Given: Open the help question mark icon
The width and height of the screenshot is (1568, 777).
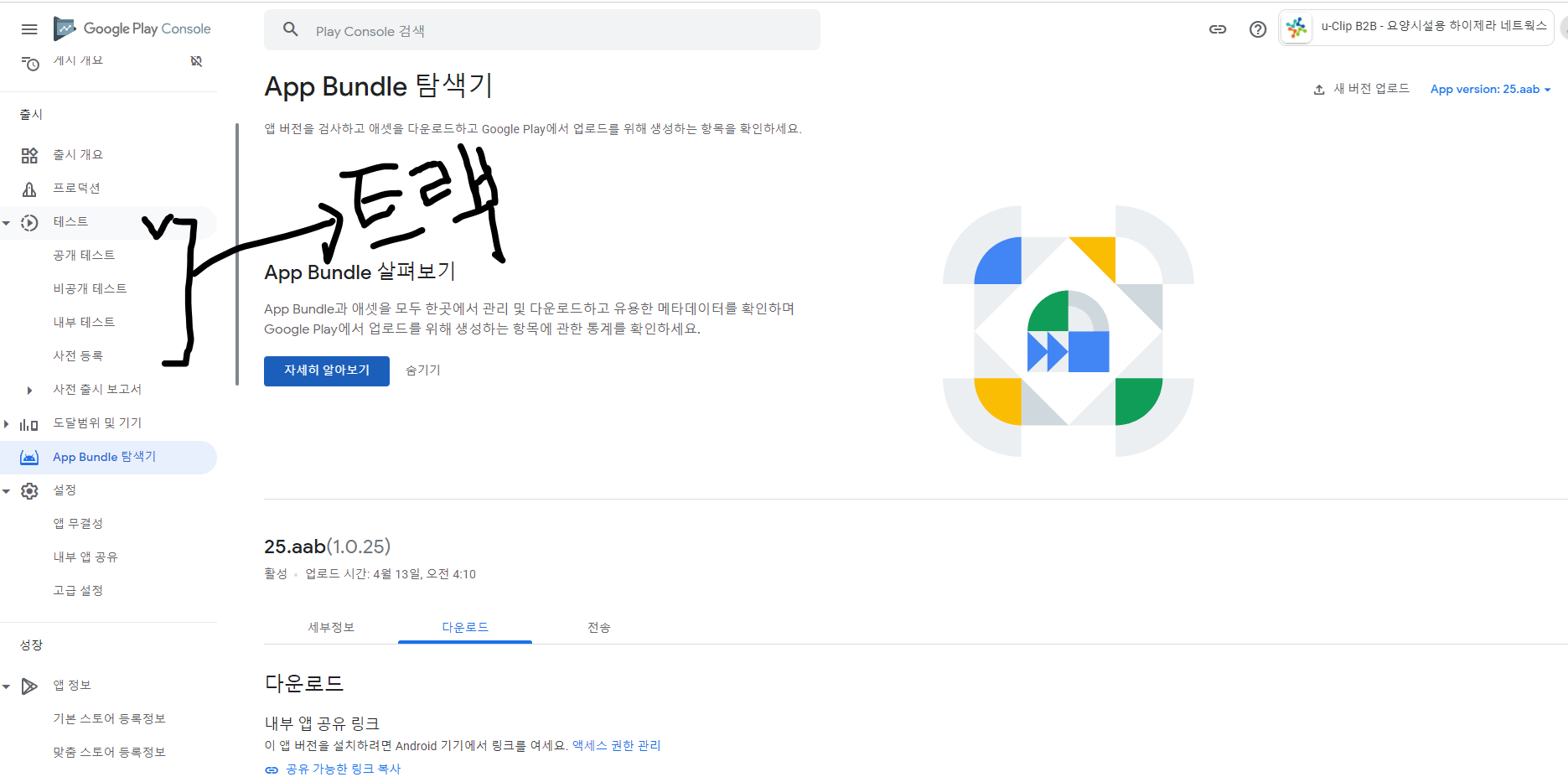Looking at the screenshot, I should pyautogui.click(x=1258, y=29).
